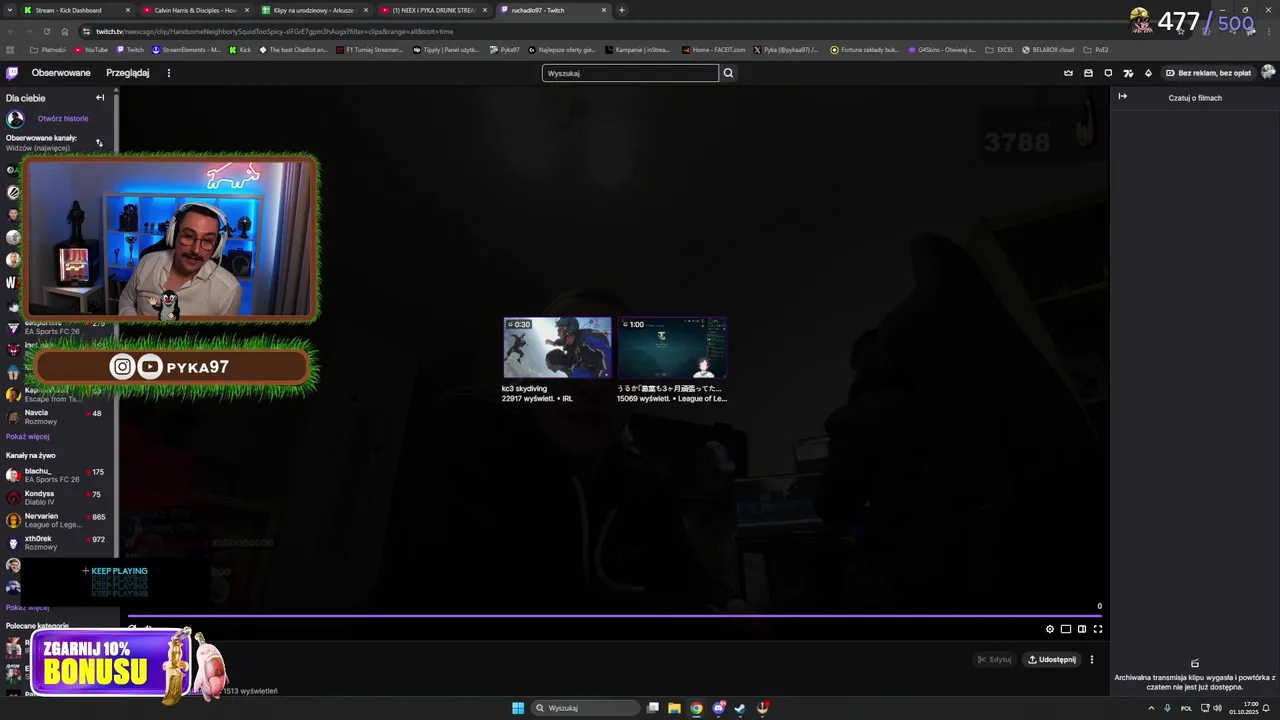
Task: Open the Obserwowane tab
Action: tap(61, 73)
